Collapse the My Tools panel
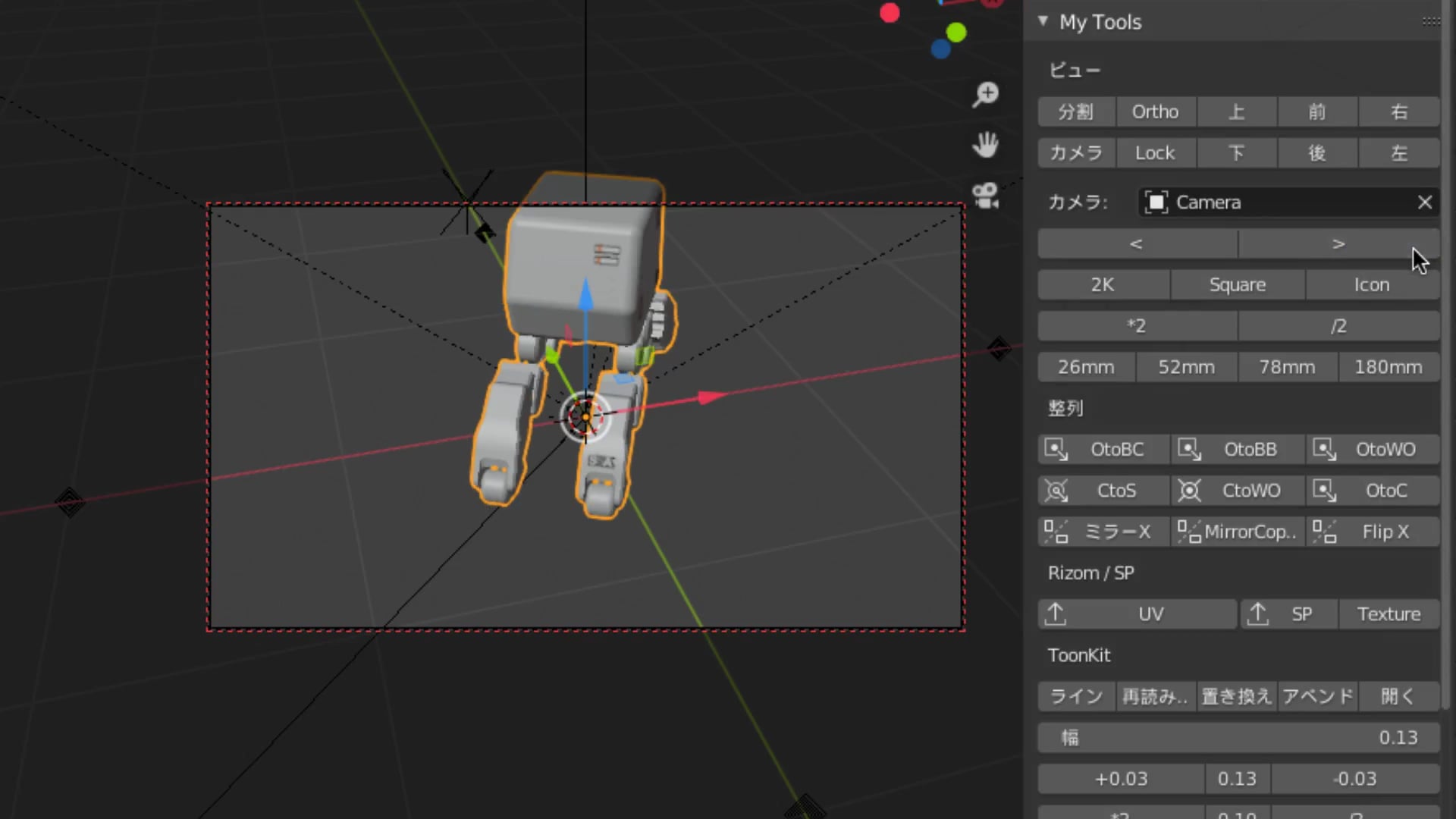The image size is (1456, 819). (1043, 21)
